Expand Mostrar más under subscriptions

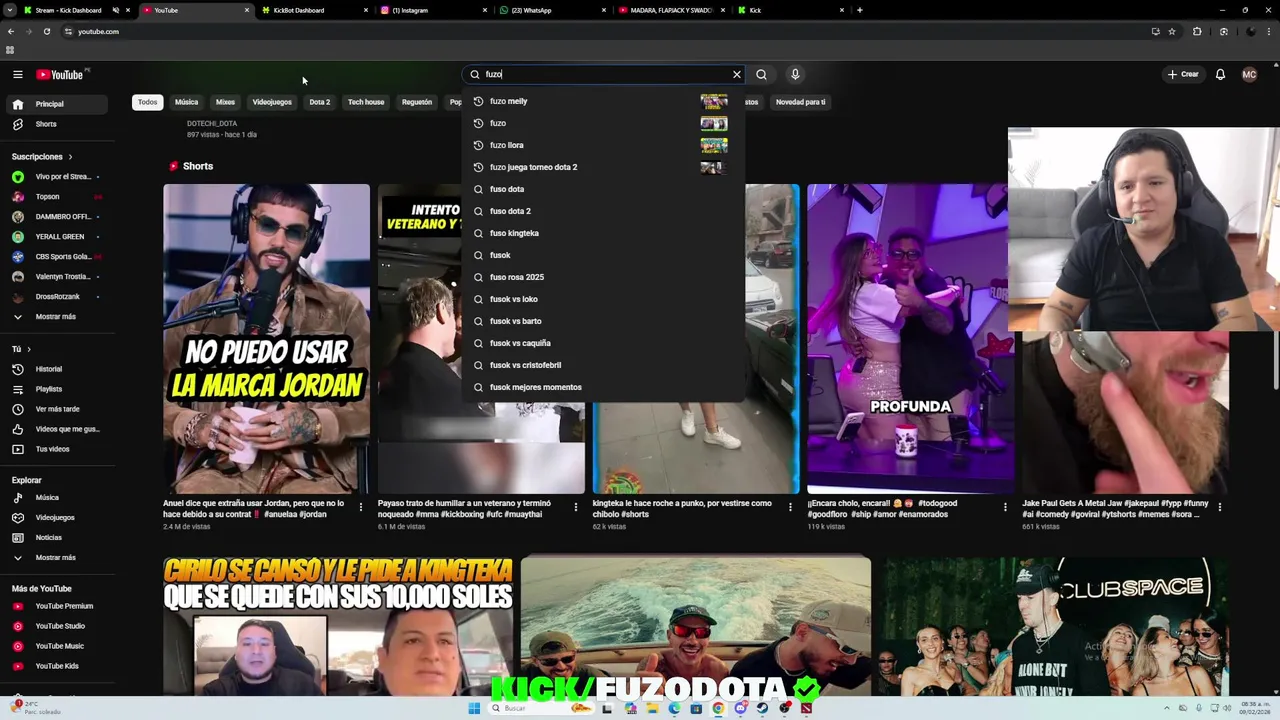pyautogui.click(x=58, y=317)
